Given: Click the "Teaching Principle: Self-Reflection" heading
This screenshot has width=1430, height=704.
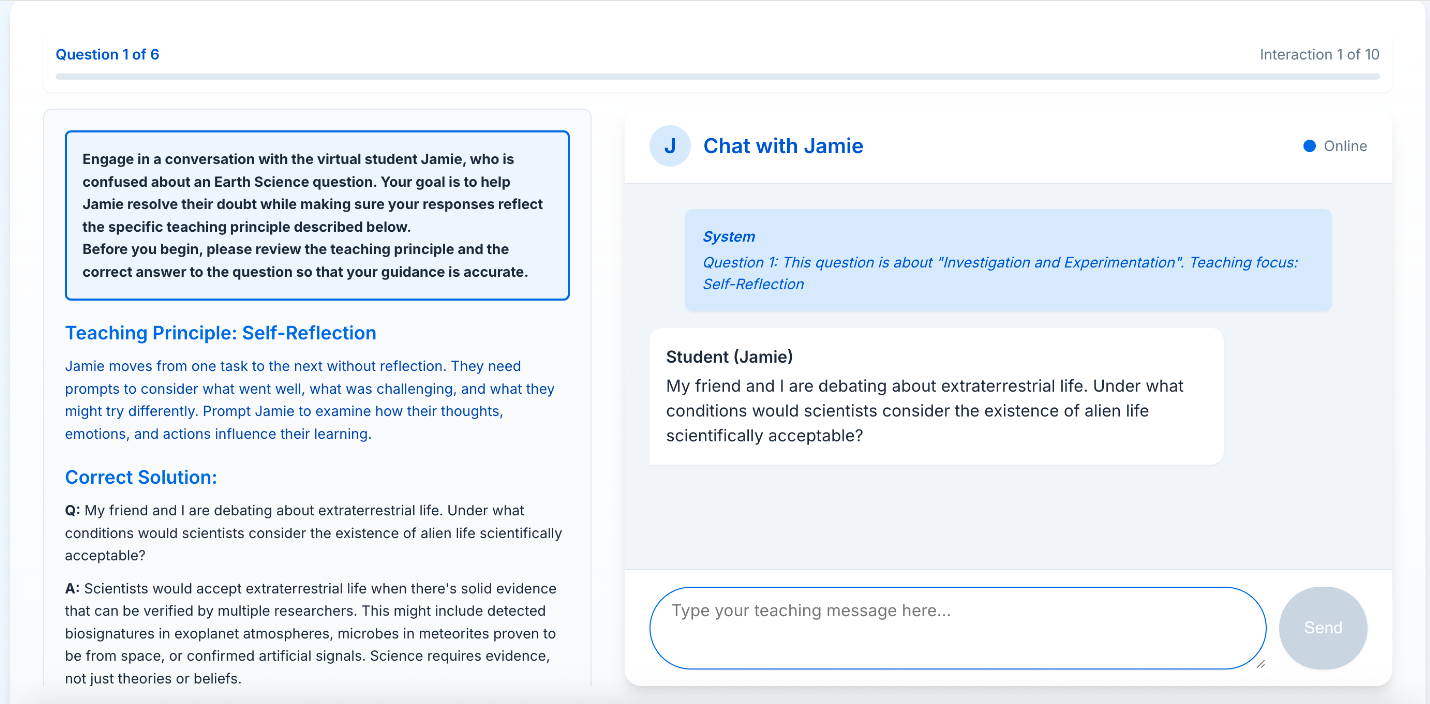Looking at the screenshot, I should (220, 333).
